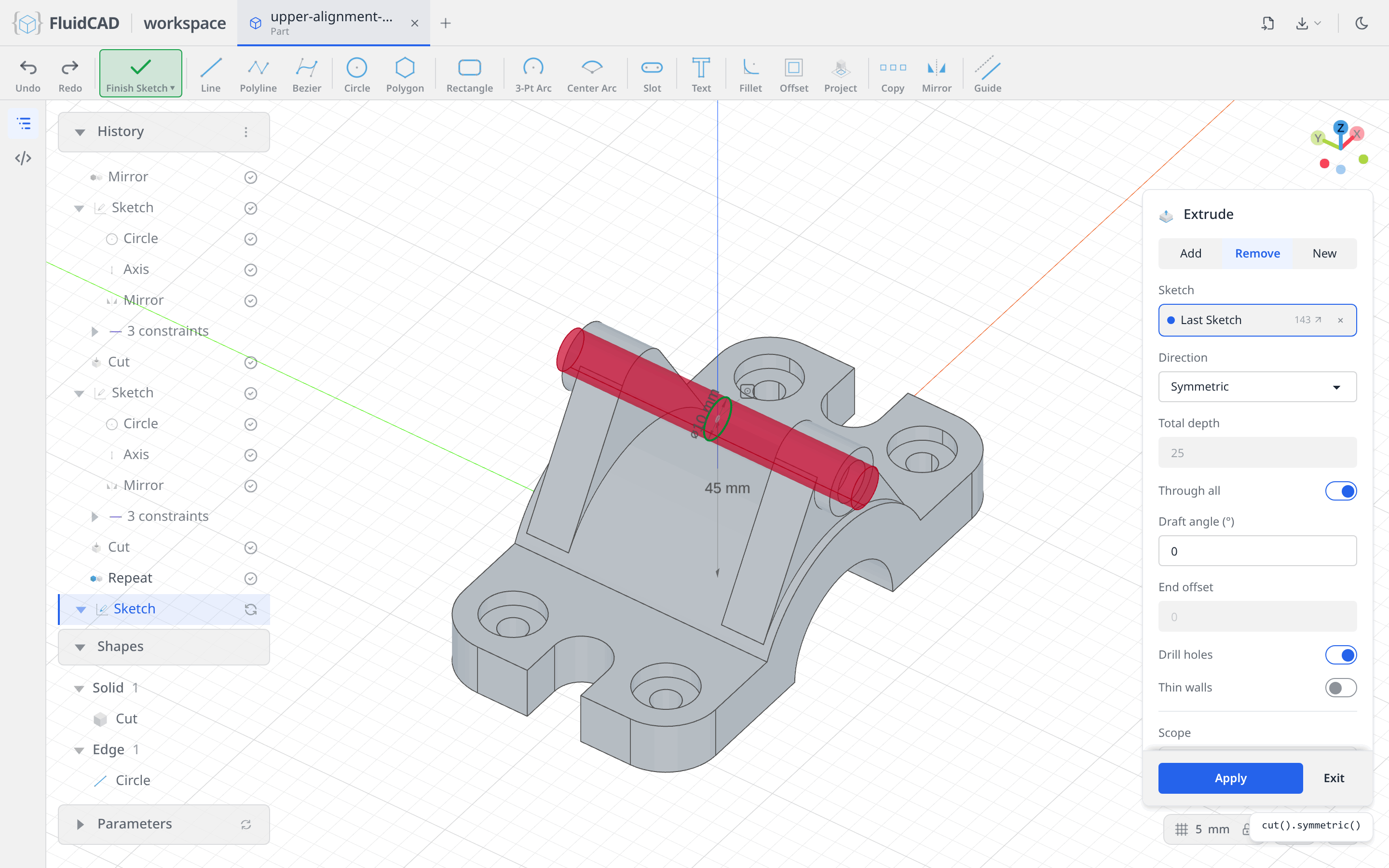Switch extrude mode to Add
Screen dimensions: 1389x868
coord(1190,253)
